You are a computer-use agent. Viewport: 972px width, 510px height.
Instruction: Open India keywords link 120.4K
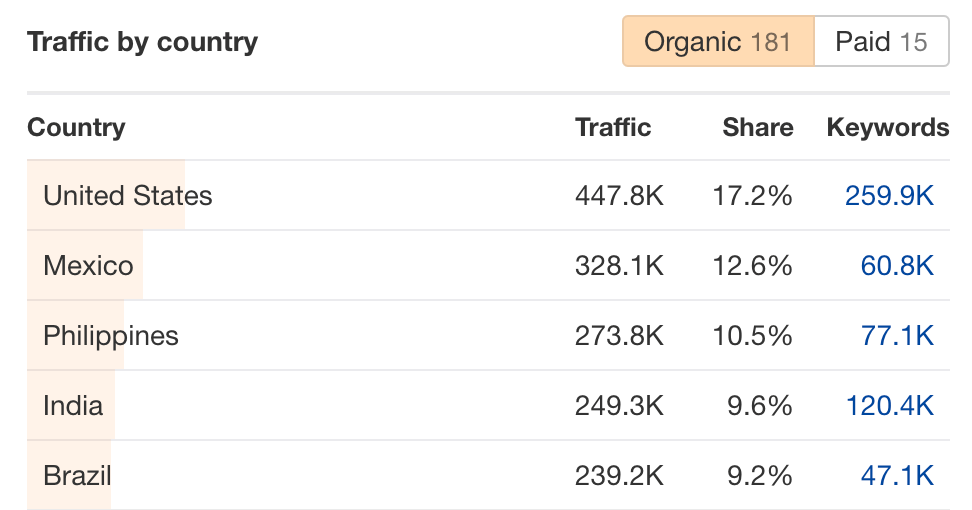coord(889,405)
